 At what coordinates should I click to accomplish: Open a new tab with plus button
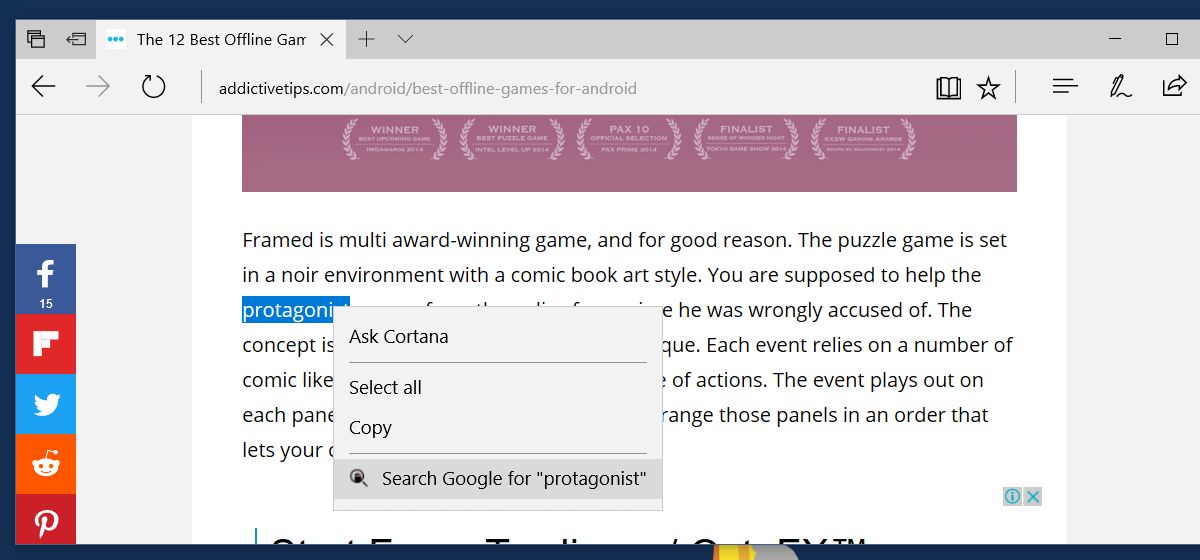[367, 39]
